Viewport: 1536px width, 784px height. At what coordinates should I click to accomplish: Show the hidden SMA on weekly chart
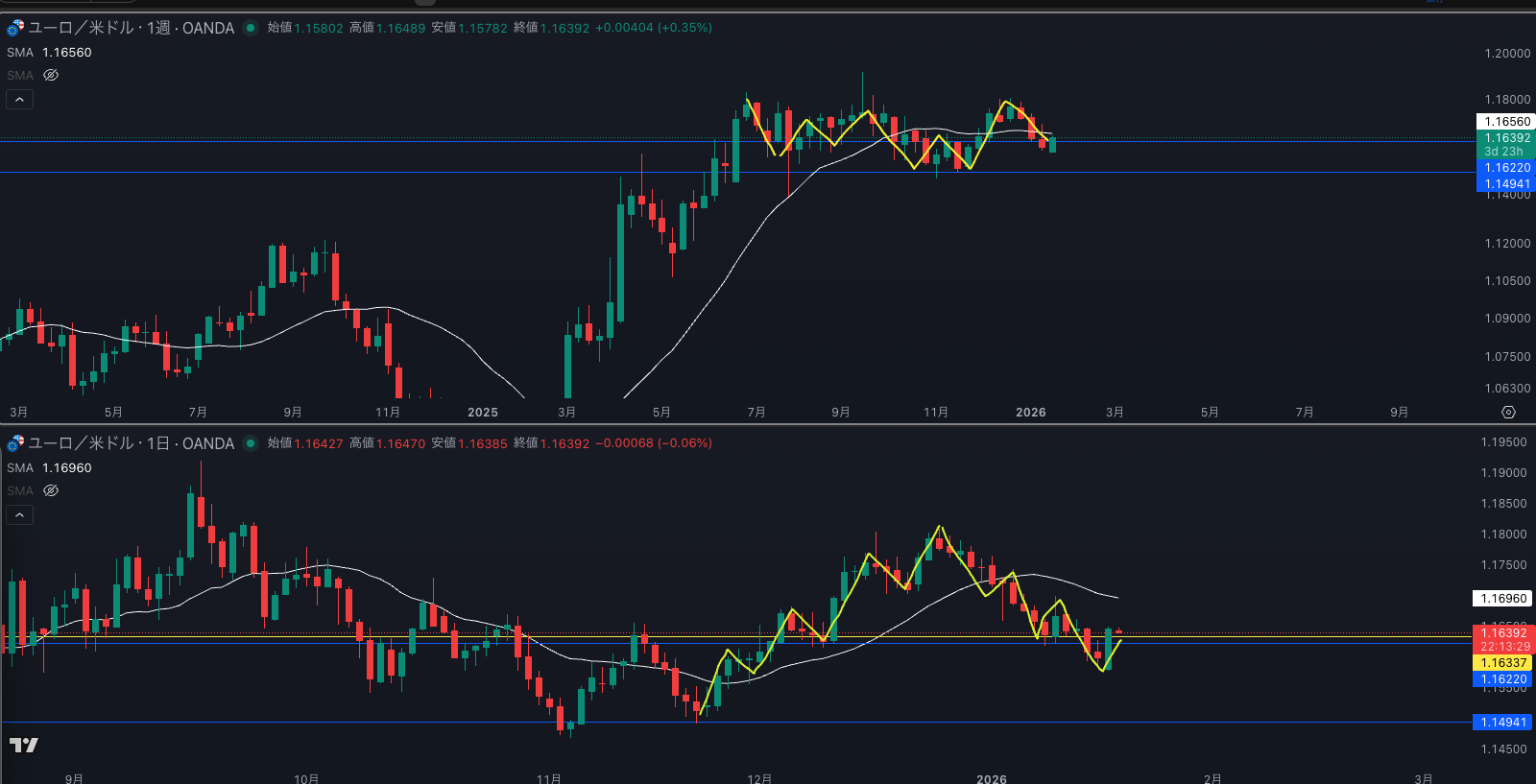pos(51,75)
